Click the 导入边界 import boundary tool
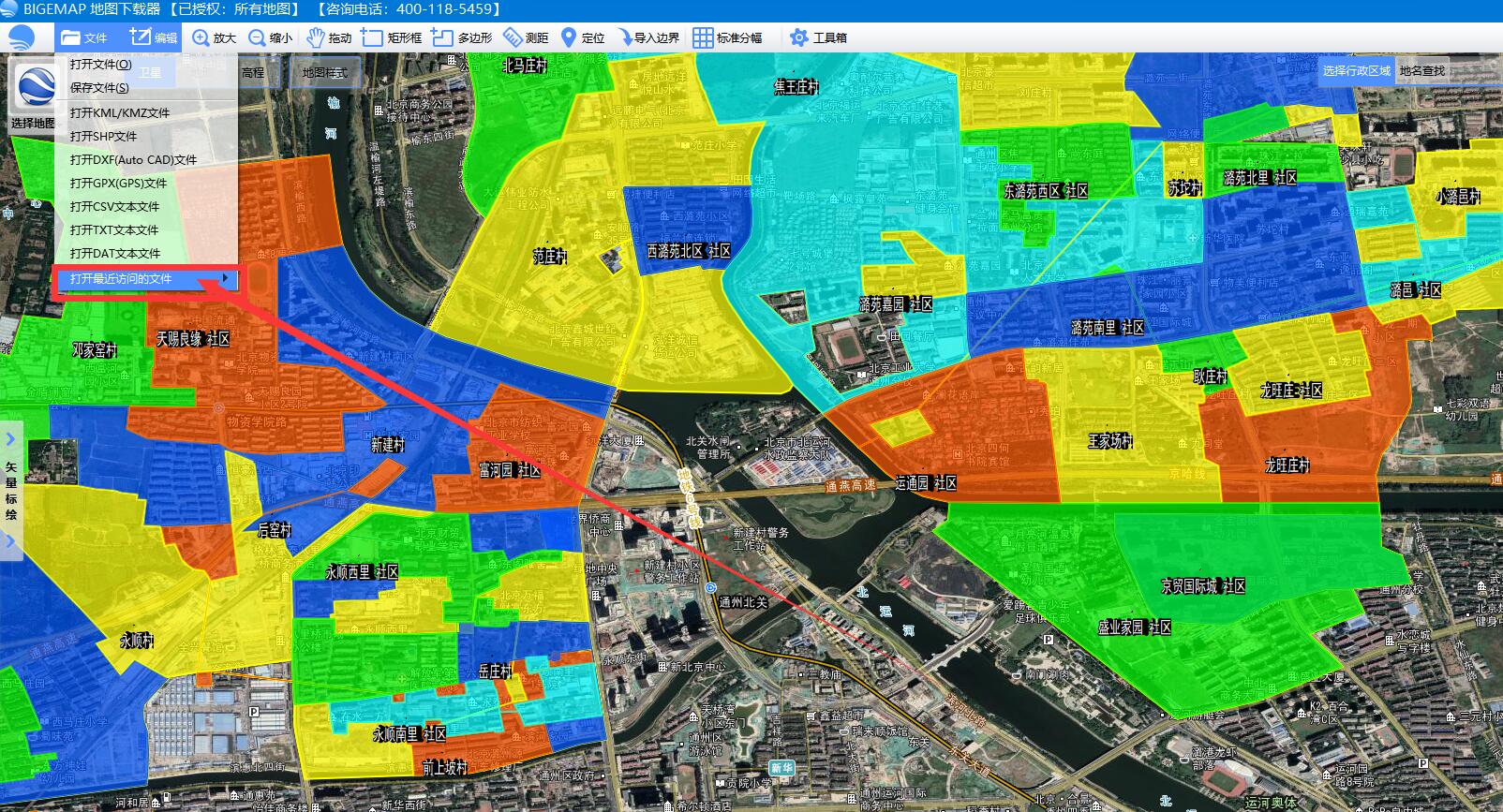Viewport: 1503px width, 812px height. tap(647, 37)
